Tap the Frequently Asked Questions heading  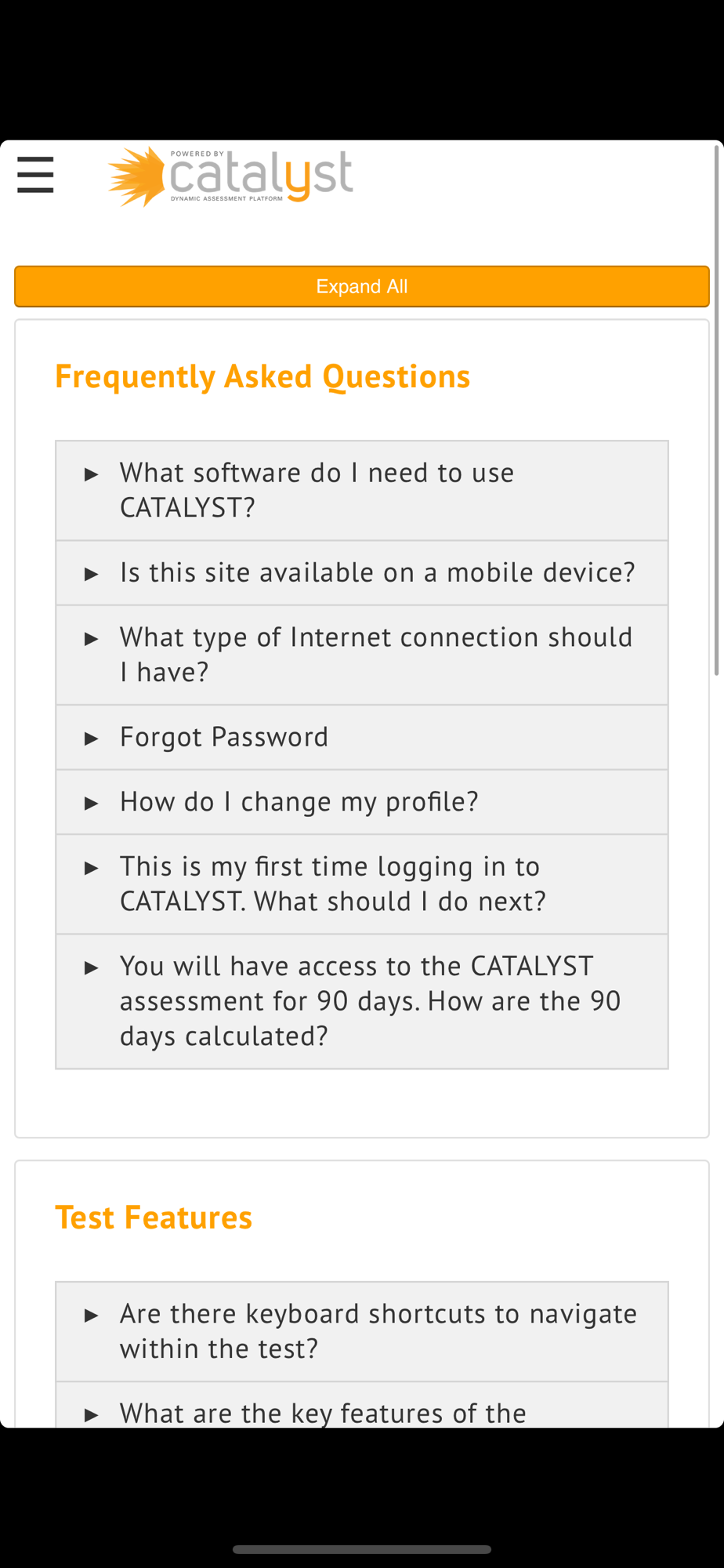[x=262, y=376]
